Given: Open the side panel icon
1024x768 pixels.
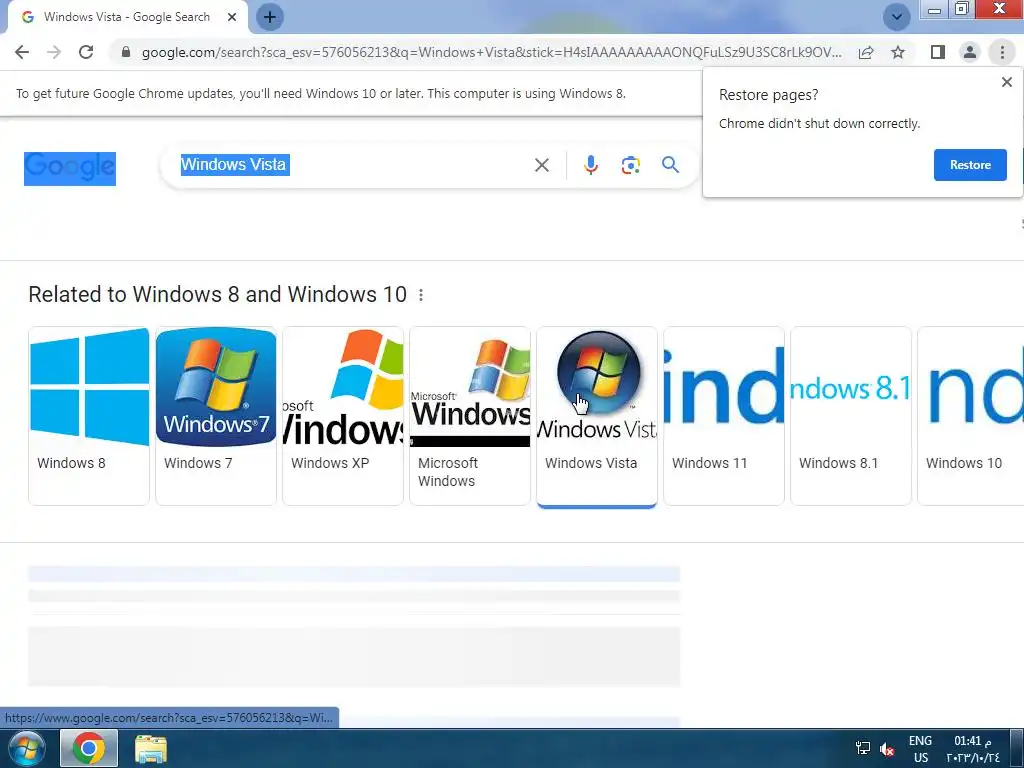Looking at the screenshot, I should [938, 52].
